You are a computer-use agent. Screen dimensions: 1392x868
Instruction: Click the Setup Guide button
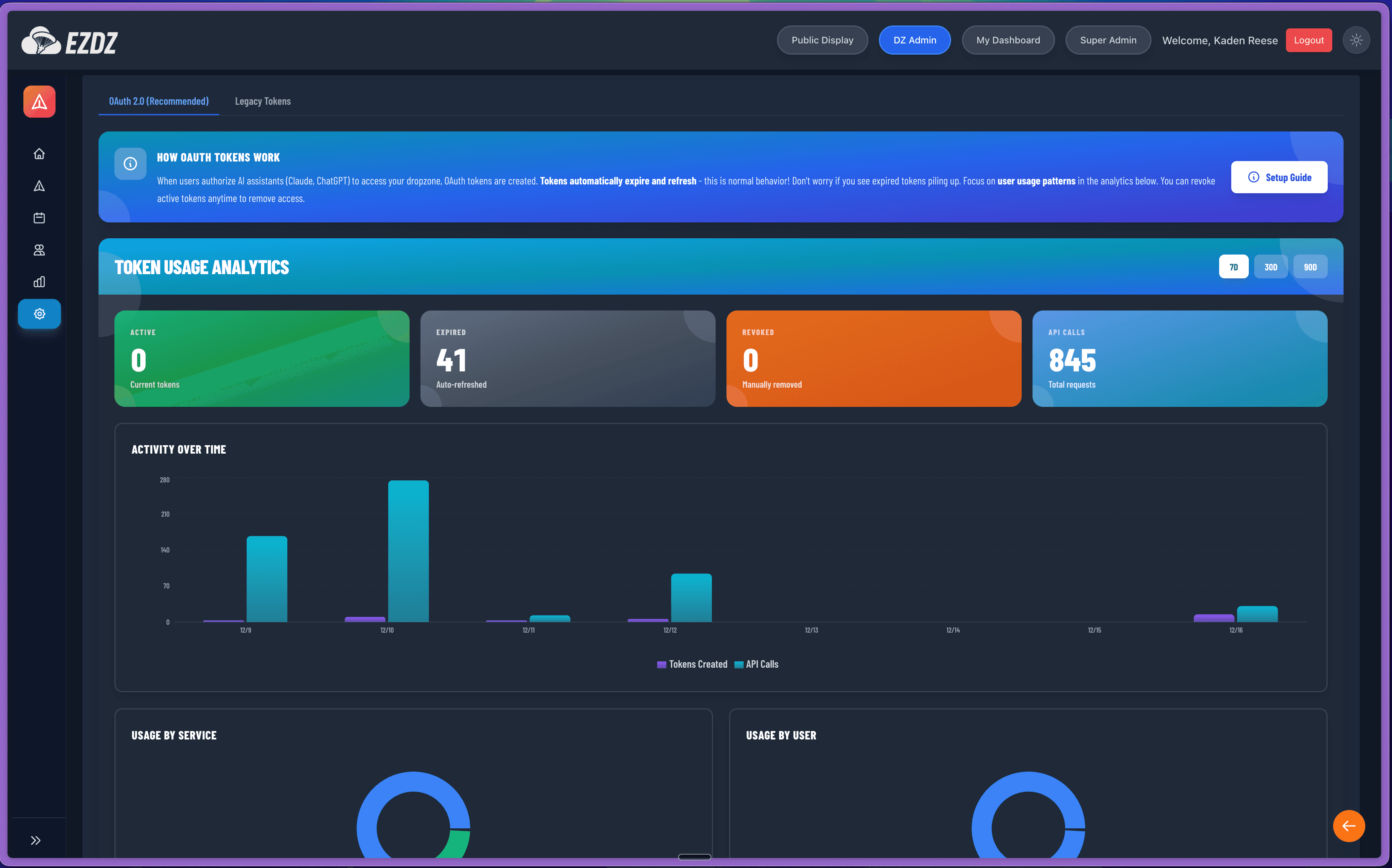1279,177
